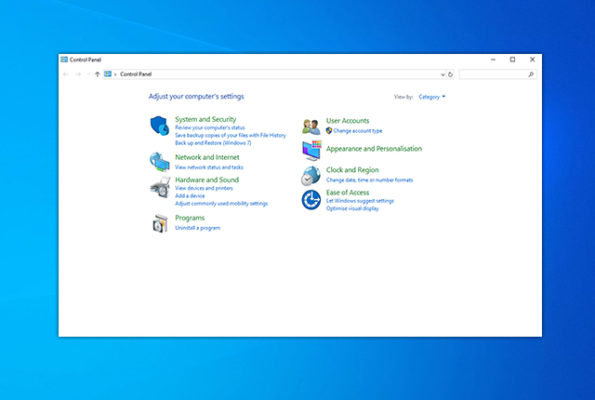Open Appearance and Personalisation category
595x400 pixels.
374,149
